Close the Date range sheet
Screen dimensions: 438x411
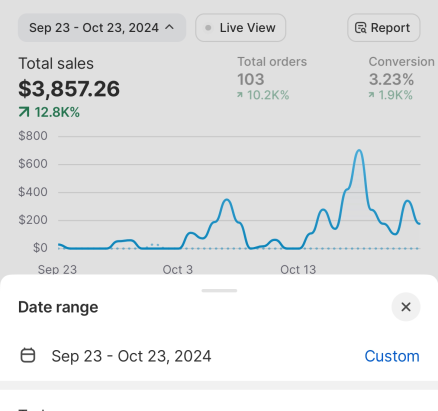coord(406,307)
